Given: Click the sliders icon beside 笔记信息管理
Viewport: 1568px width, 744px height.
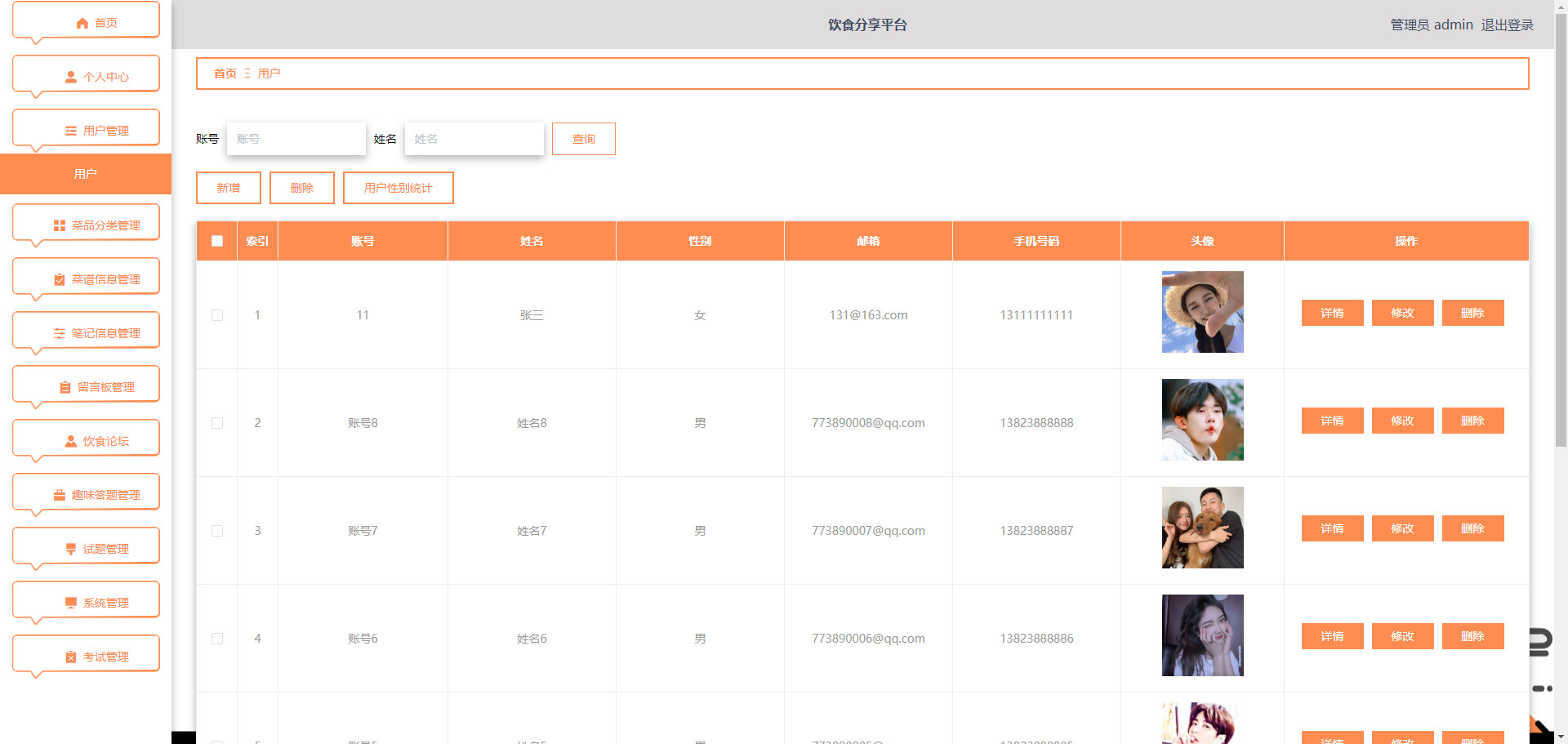Looking at the screenshot, I should [59, 333].
